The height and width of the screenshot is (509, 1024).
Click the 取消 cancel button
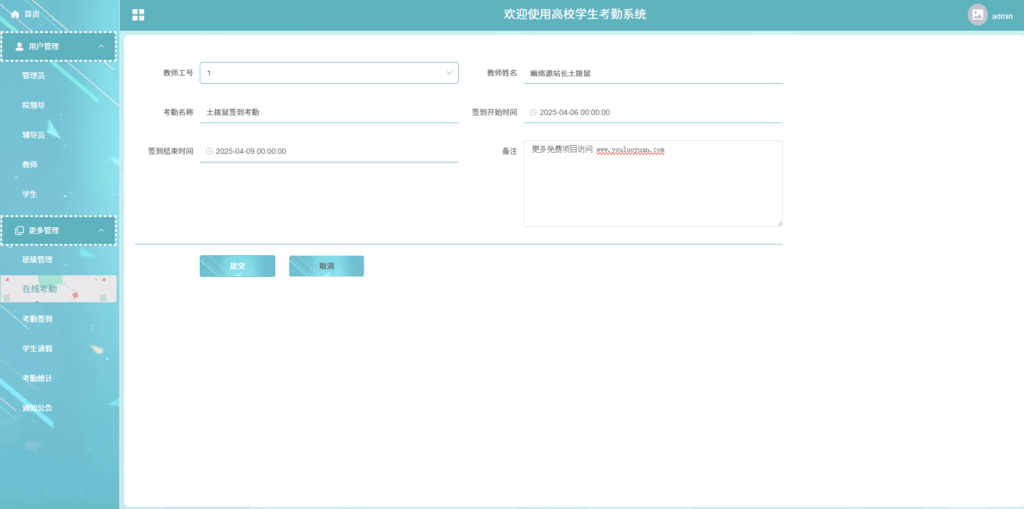point(327,266)
